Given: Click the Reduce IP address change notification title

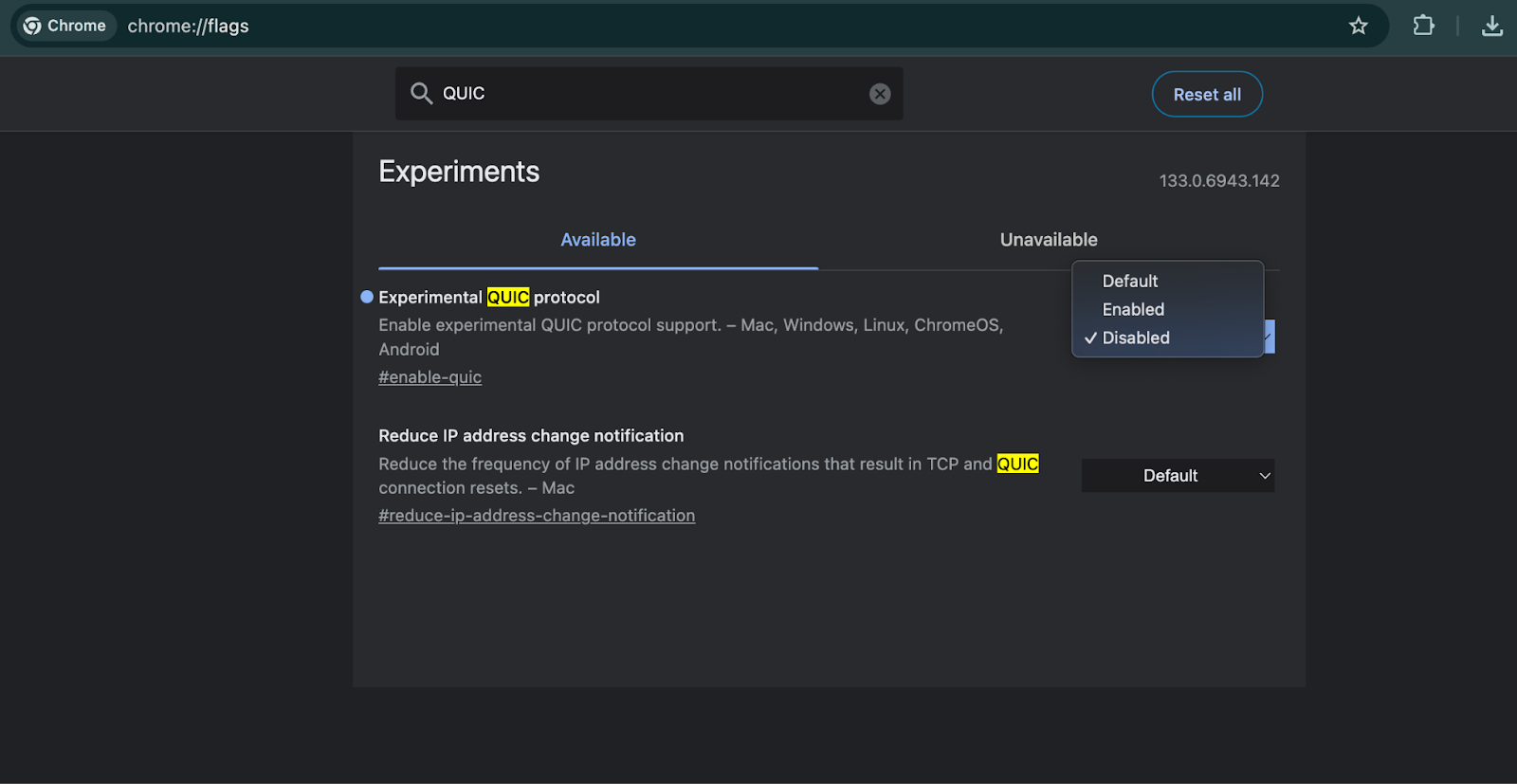Looking at the screenshot, I should pyautogui.click(x=530, y=436).
